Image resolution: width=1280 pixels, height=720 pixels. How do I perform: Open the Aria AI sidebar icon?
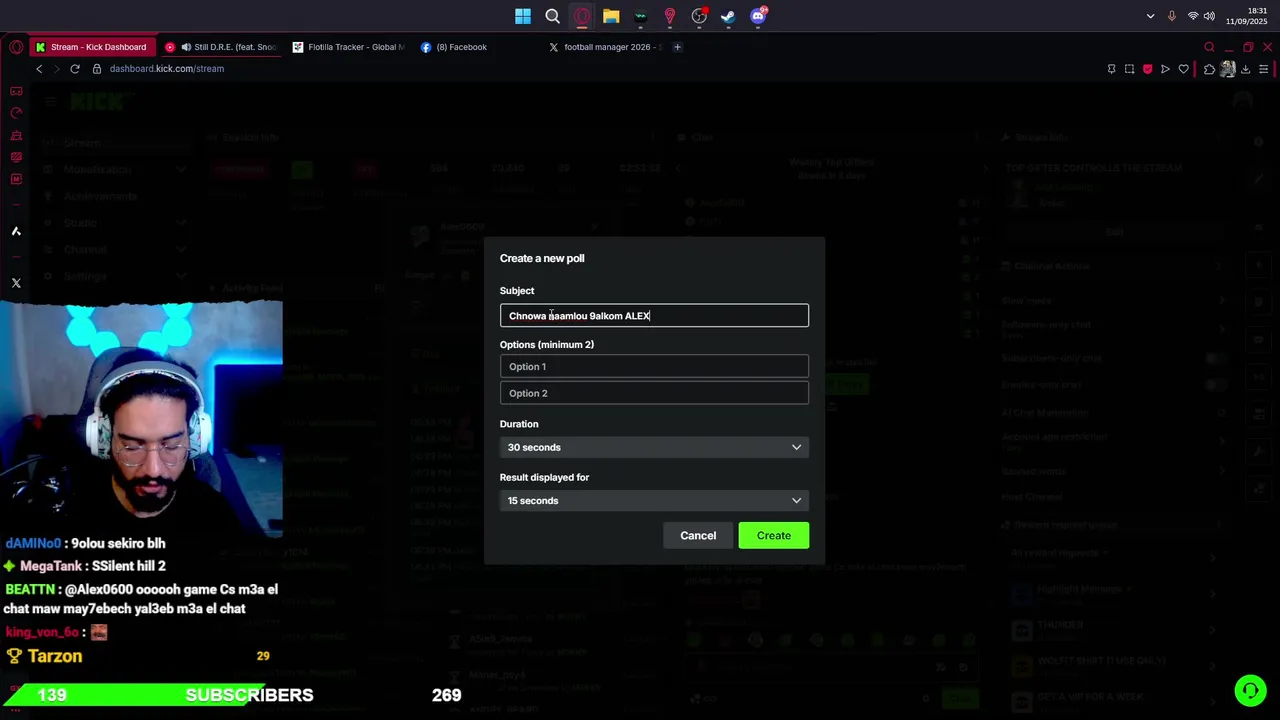[x=16, y=231]
